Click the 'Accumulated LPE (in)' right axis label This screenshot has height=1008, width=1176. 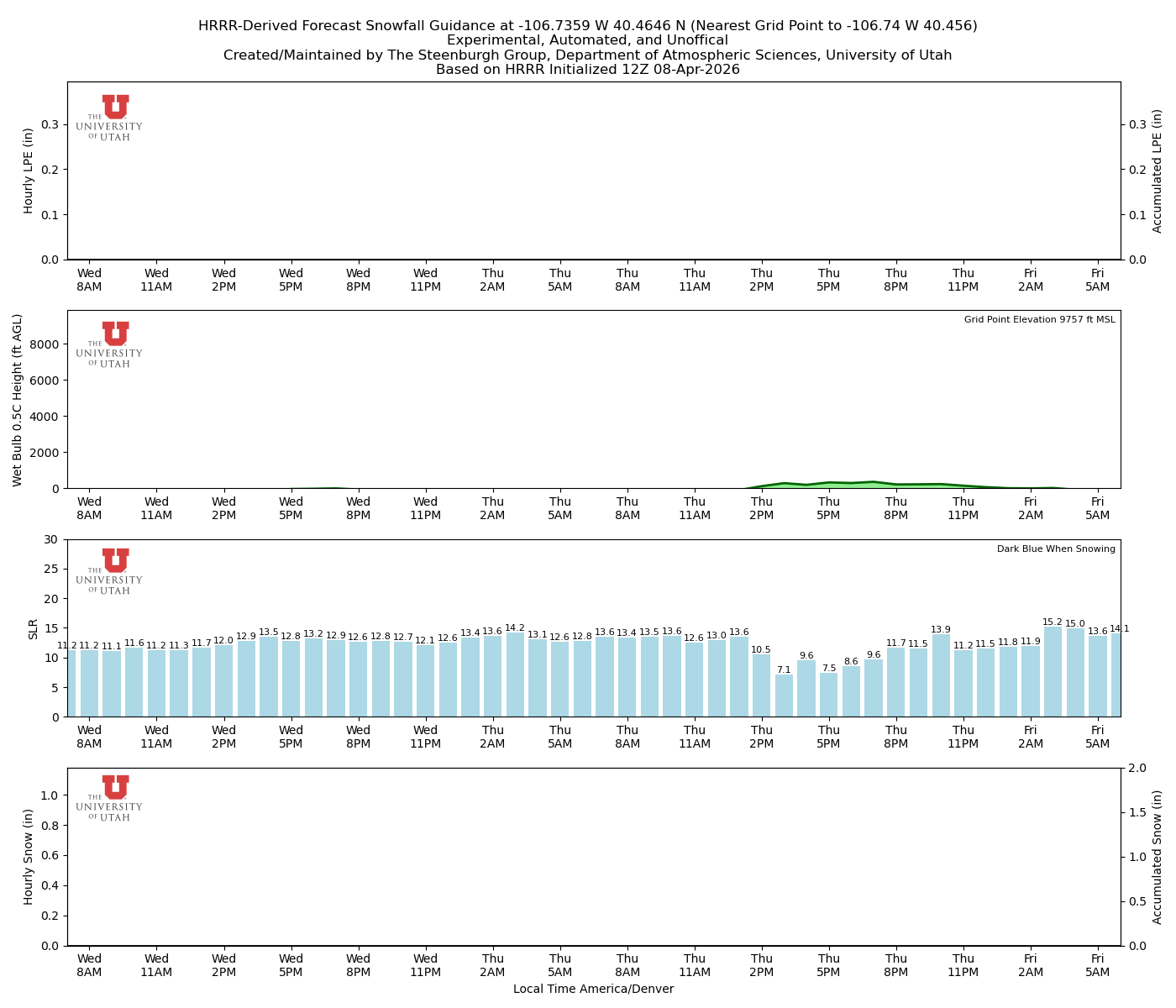[1158, 171]
